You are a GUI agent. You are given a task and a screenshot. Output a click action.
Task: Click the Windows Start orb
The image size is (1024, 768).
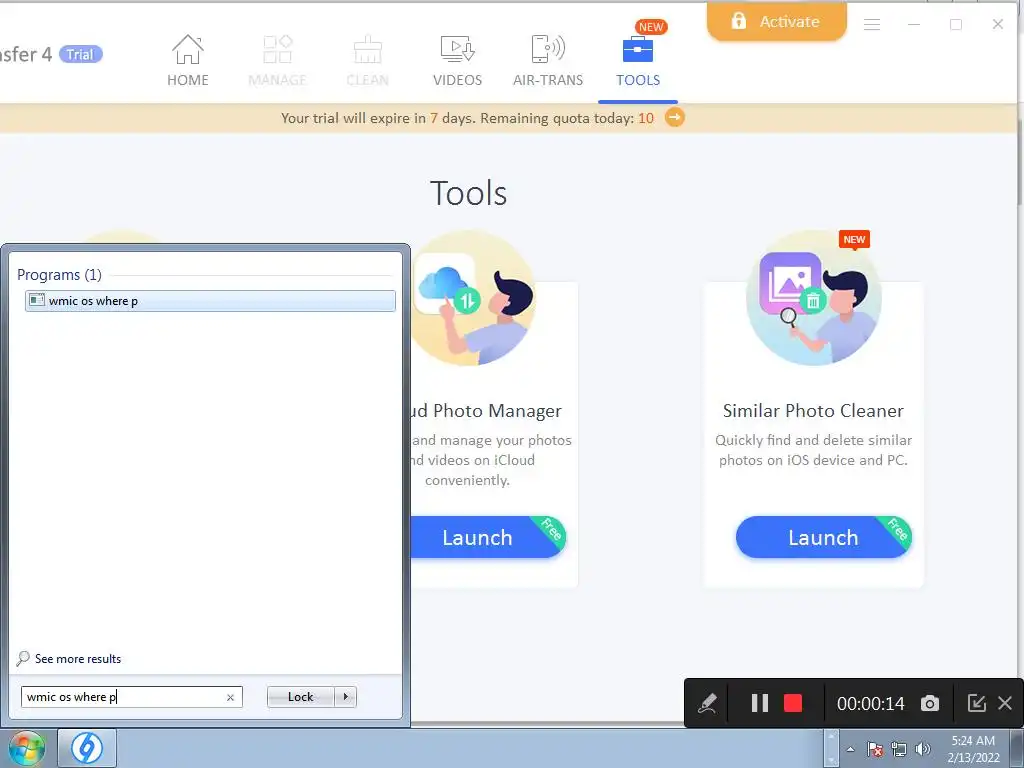click(26, 748)
